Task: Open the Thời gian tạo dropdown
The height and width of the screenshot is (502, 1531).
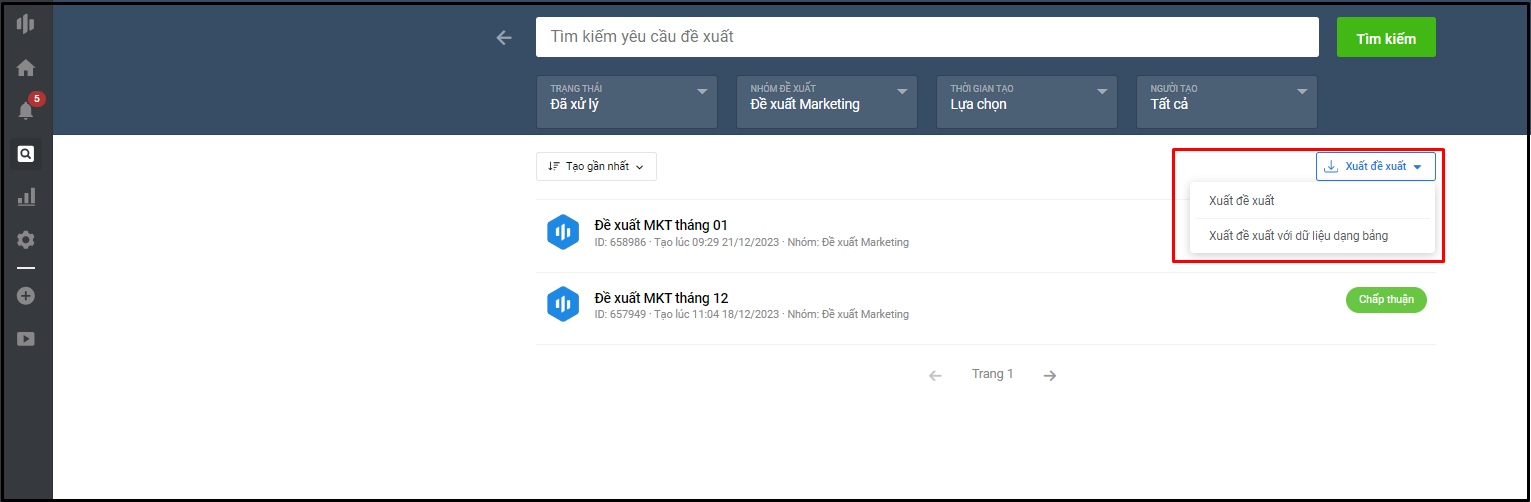Action: tap(1027, 102)
